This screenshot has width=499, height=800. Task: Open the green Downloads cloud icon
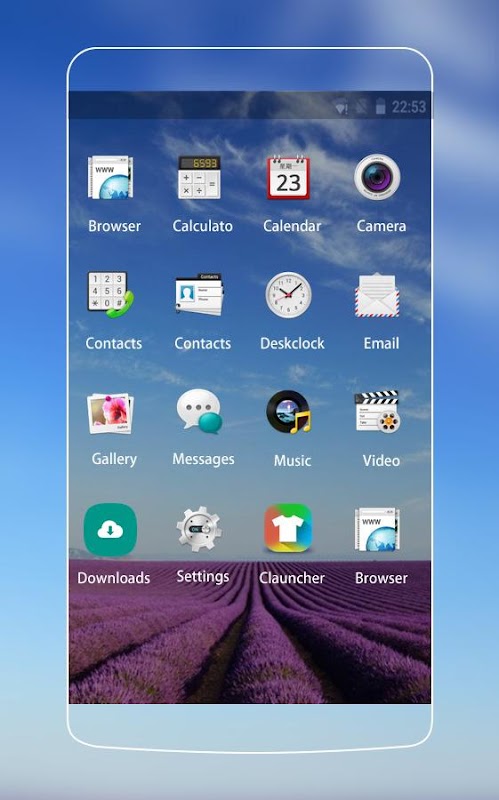110,530
